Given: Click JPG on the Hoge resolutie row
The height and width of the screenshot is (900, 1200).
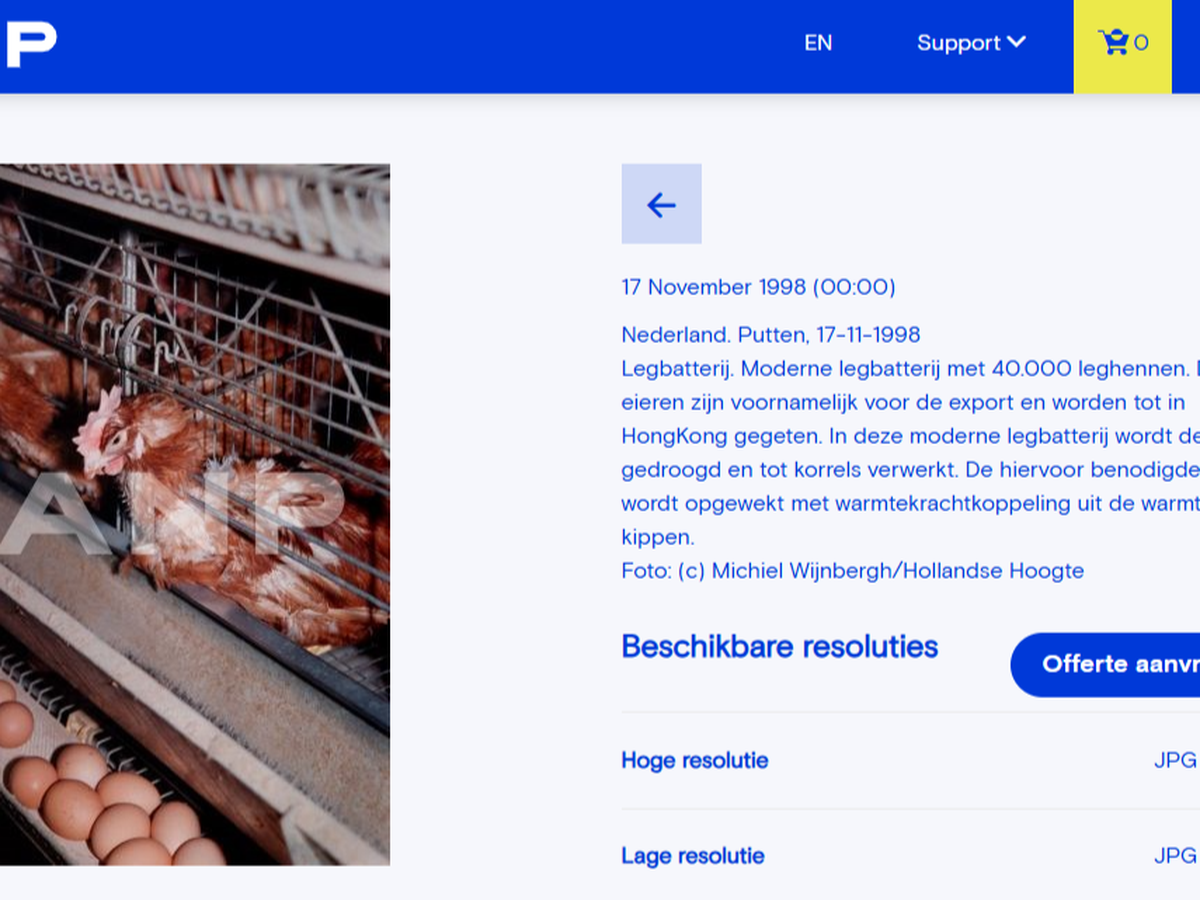Looking at the screenshot, I should pyautogui.click(x=1175, y=760).
